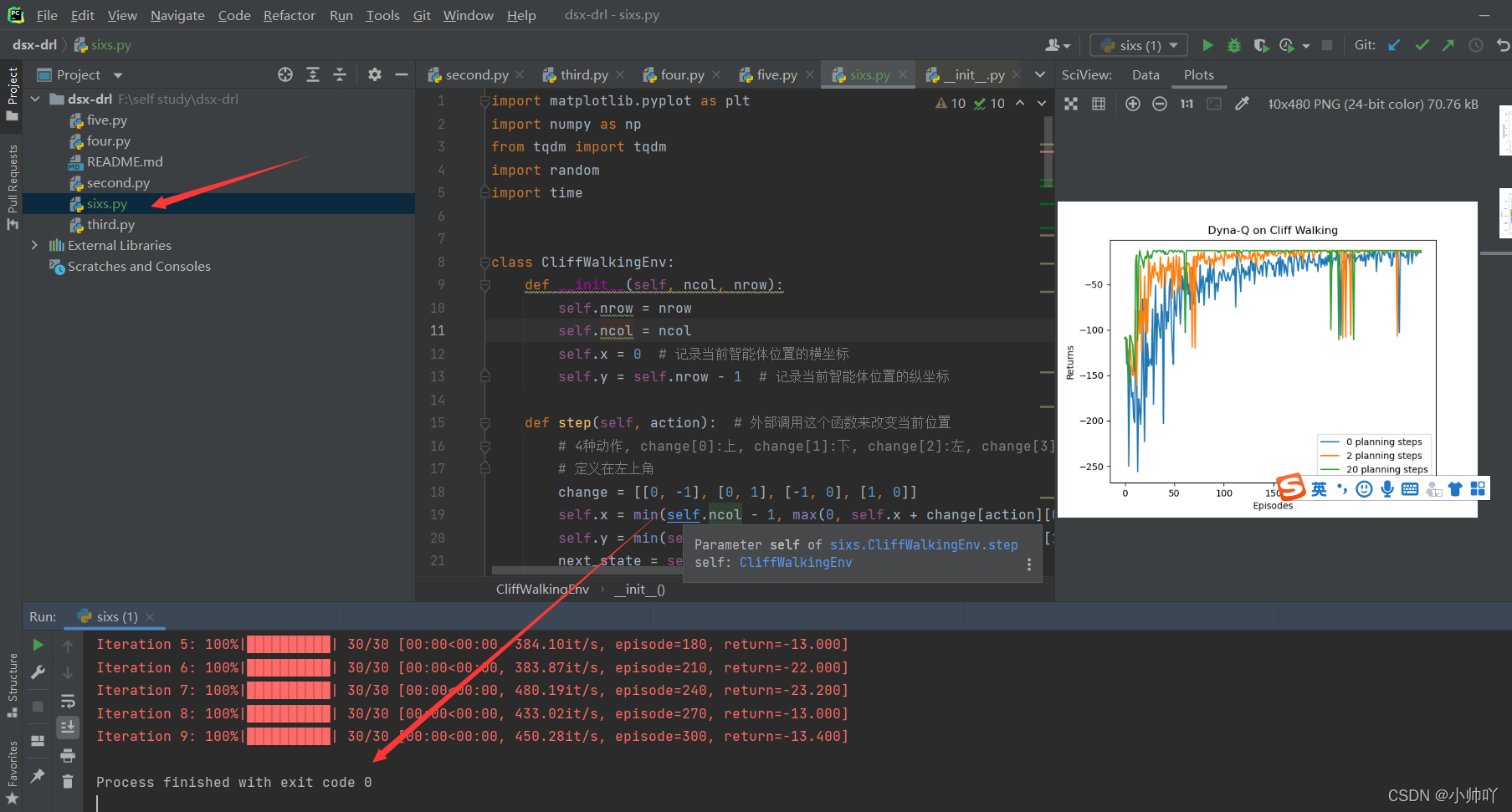Click the Dyna-Q on Cliff Walking plot image
1512x812 pixels.
pos(1267,360)
